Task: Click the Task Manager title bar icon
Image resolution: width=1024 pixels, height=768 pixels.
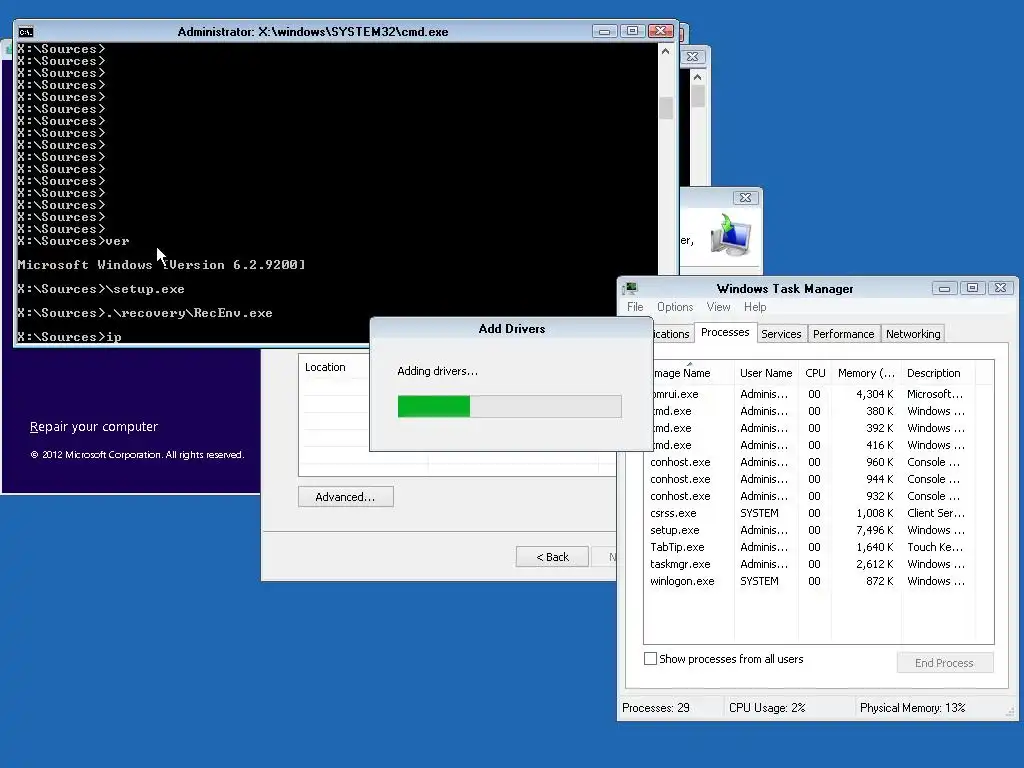Action: [630, 288]
